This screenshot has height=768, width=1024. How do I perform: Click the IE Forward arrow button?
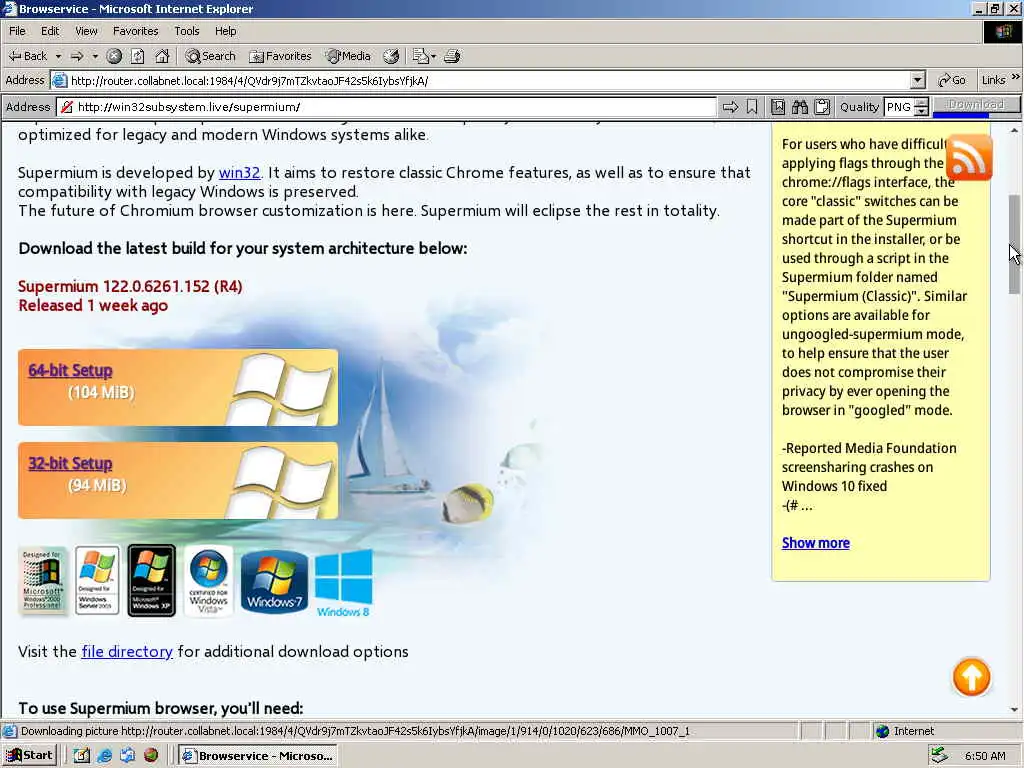[x=77, y=56]
